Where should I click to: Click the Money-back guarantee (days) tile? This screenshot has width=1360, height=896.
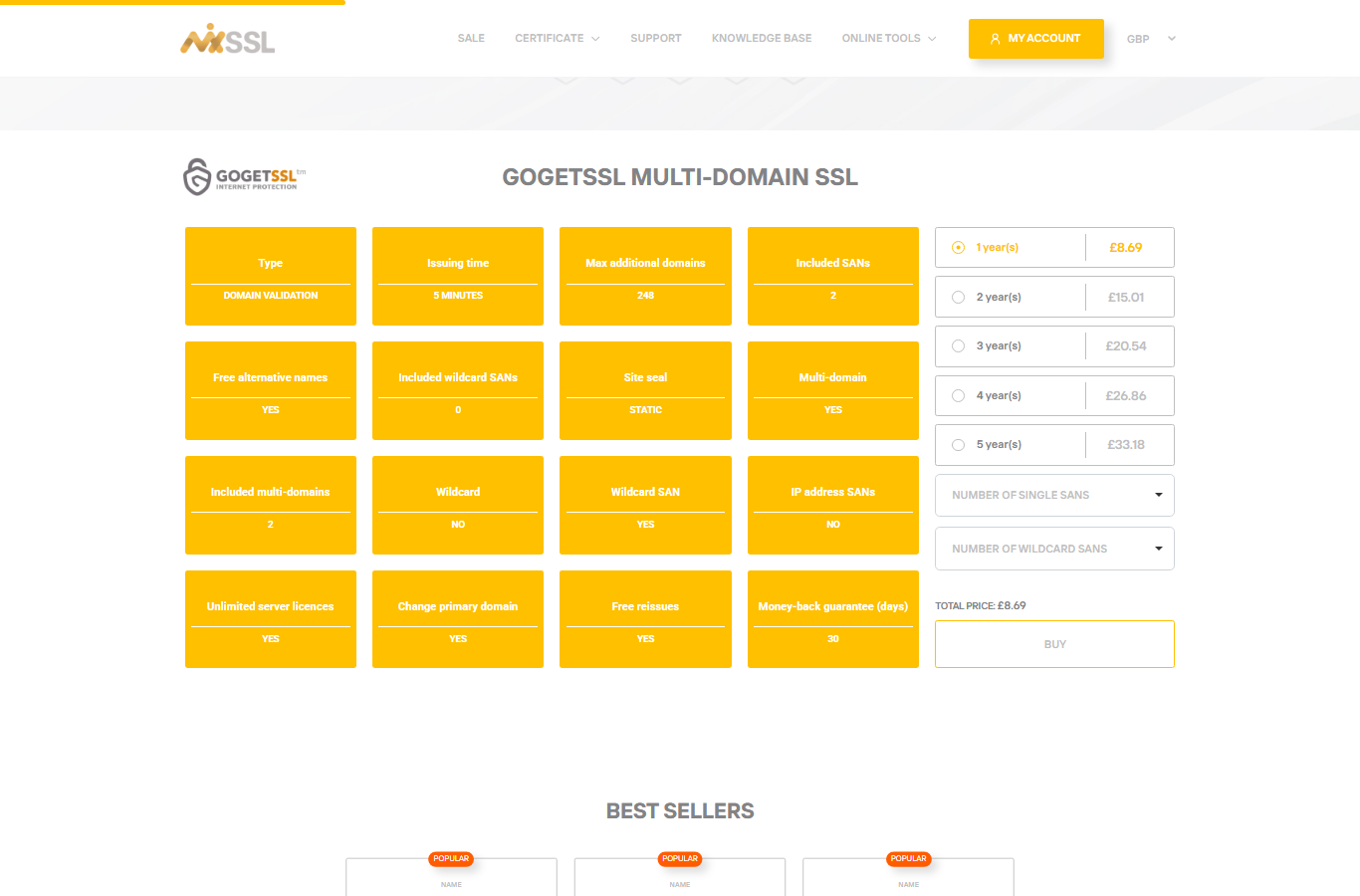[833, 619]
